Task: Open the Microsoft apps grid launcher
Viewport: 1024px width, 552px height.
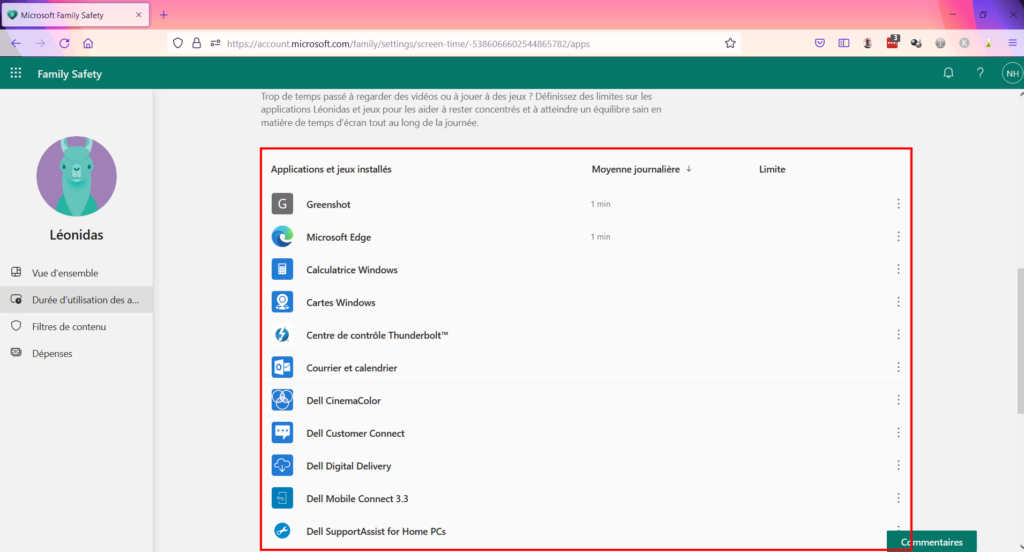Action: [16, 73]
